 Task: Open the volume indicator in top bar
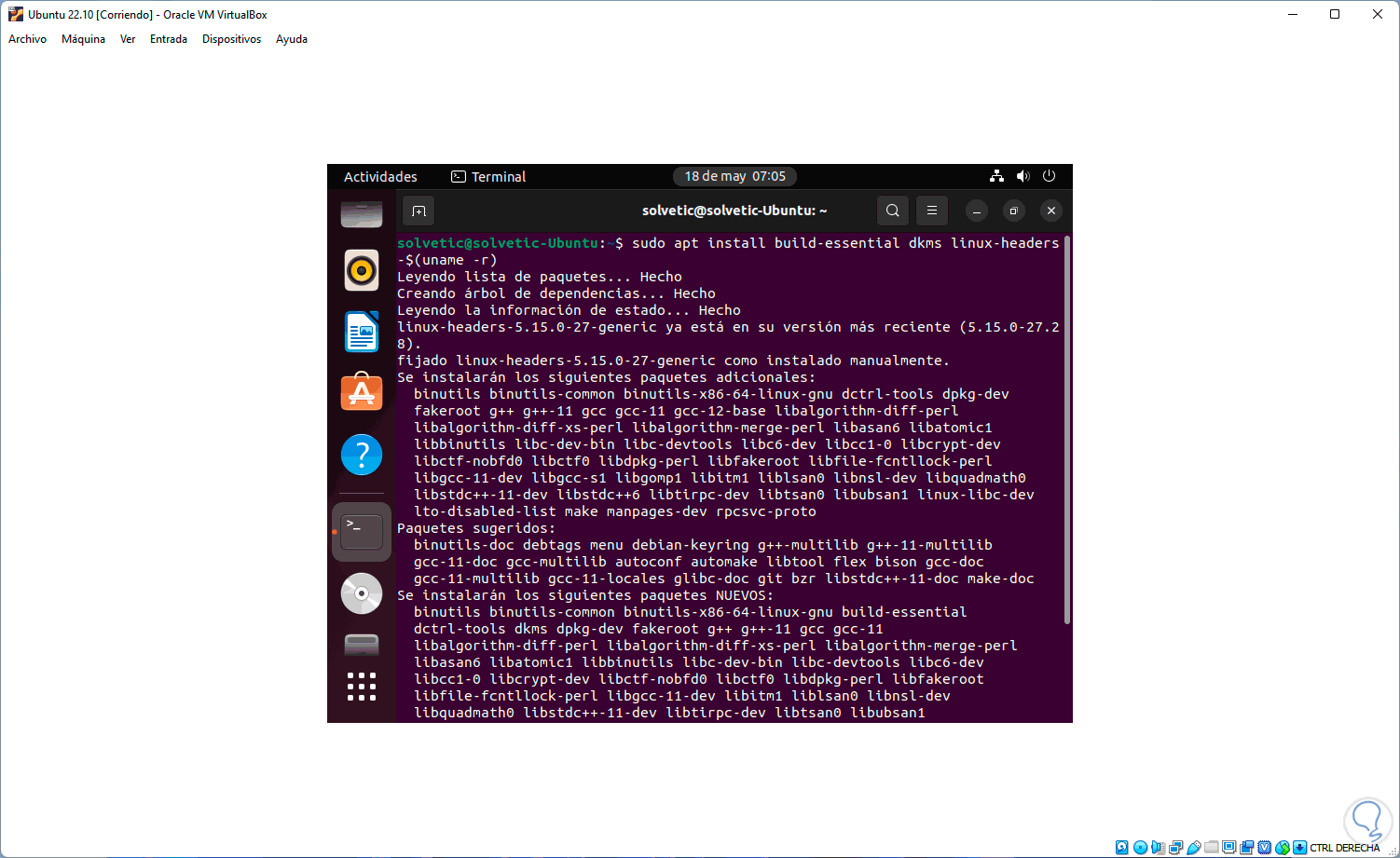[1023, 176]
